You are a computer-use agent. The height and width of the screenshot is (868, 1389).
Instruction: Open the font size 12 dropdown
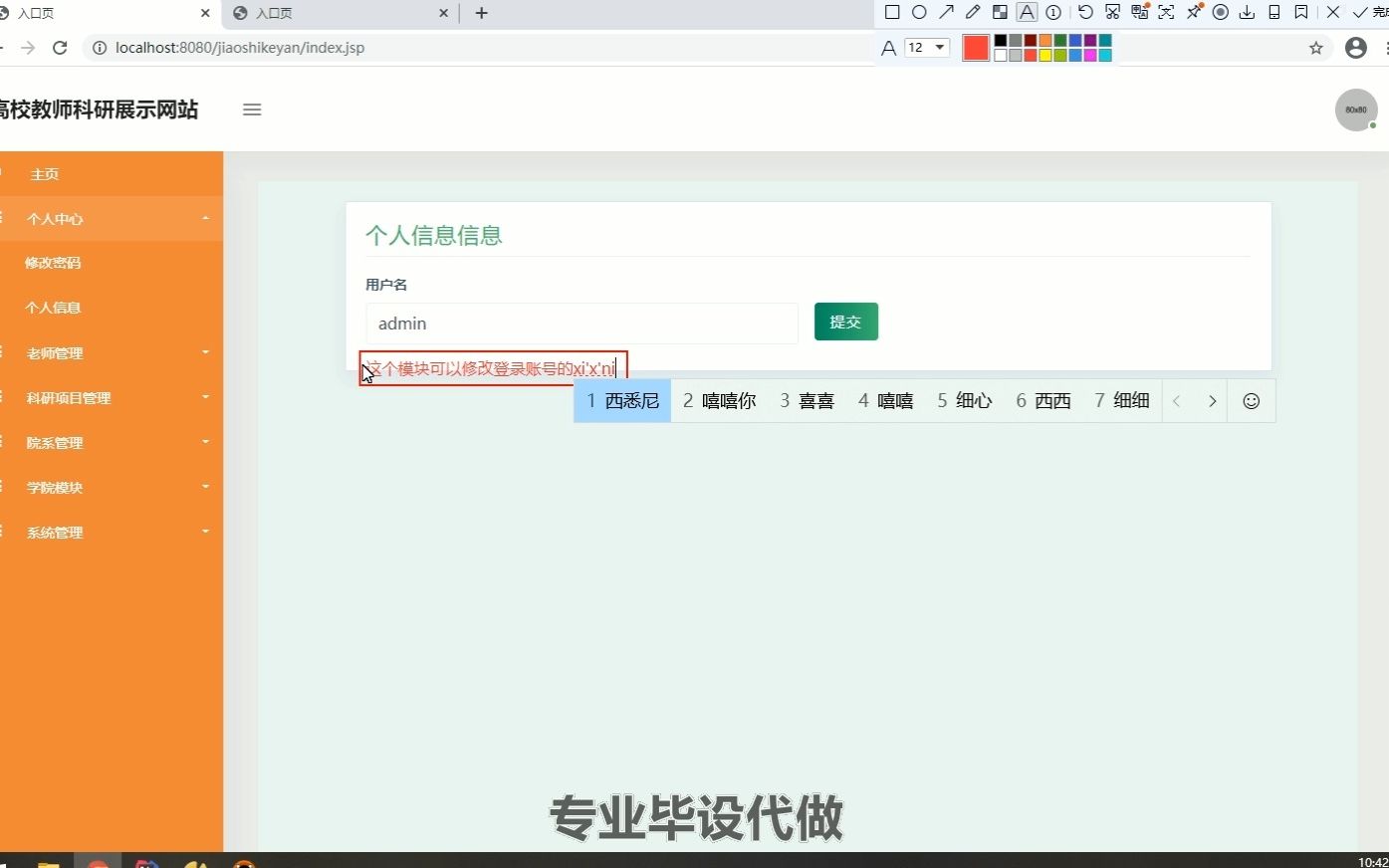tap(927, 48)
